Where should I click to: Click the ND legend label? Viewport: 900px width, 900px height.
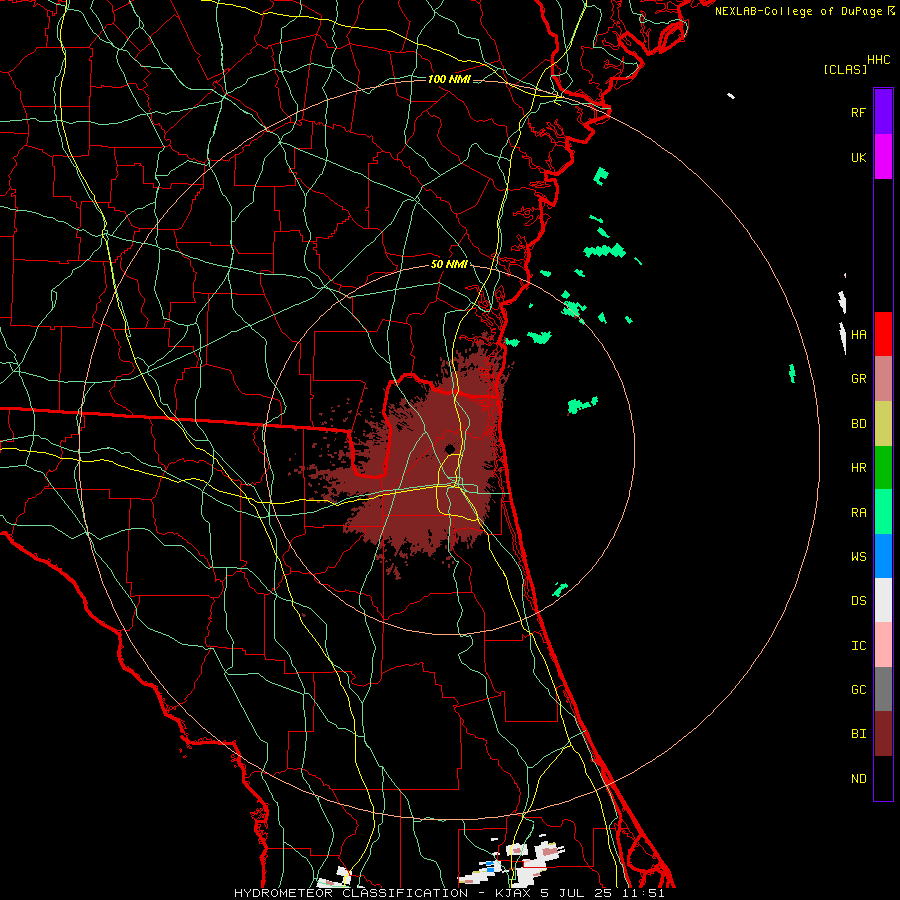pos(858,779)
